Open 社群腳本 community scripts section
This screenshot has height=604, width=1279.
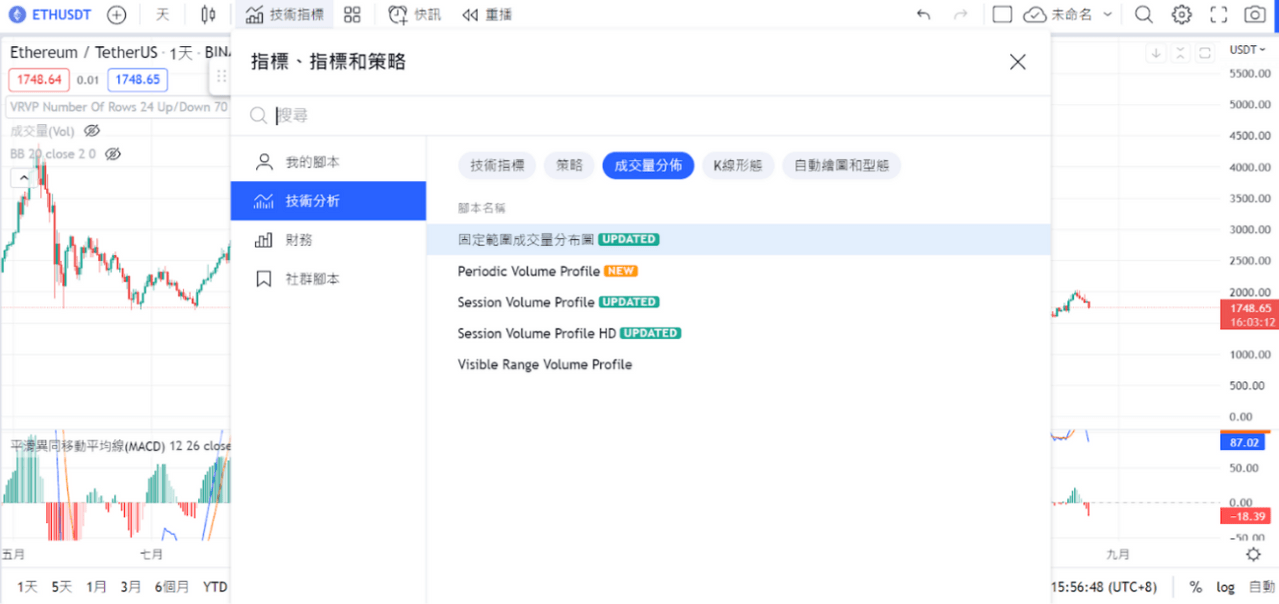pos(328,279)
